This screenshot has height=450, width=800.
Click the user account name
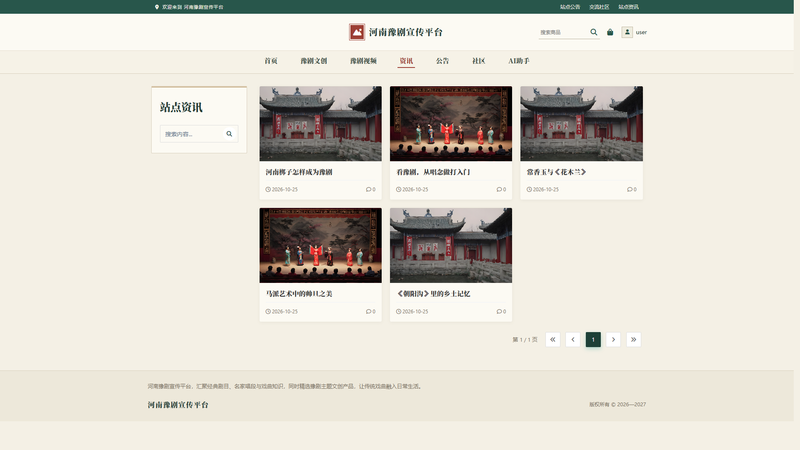pos(641,32)
